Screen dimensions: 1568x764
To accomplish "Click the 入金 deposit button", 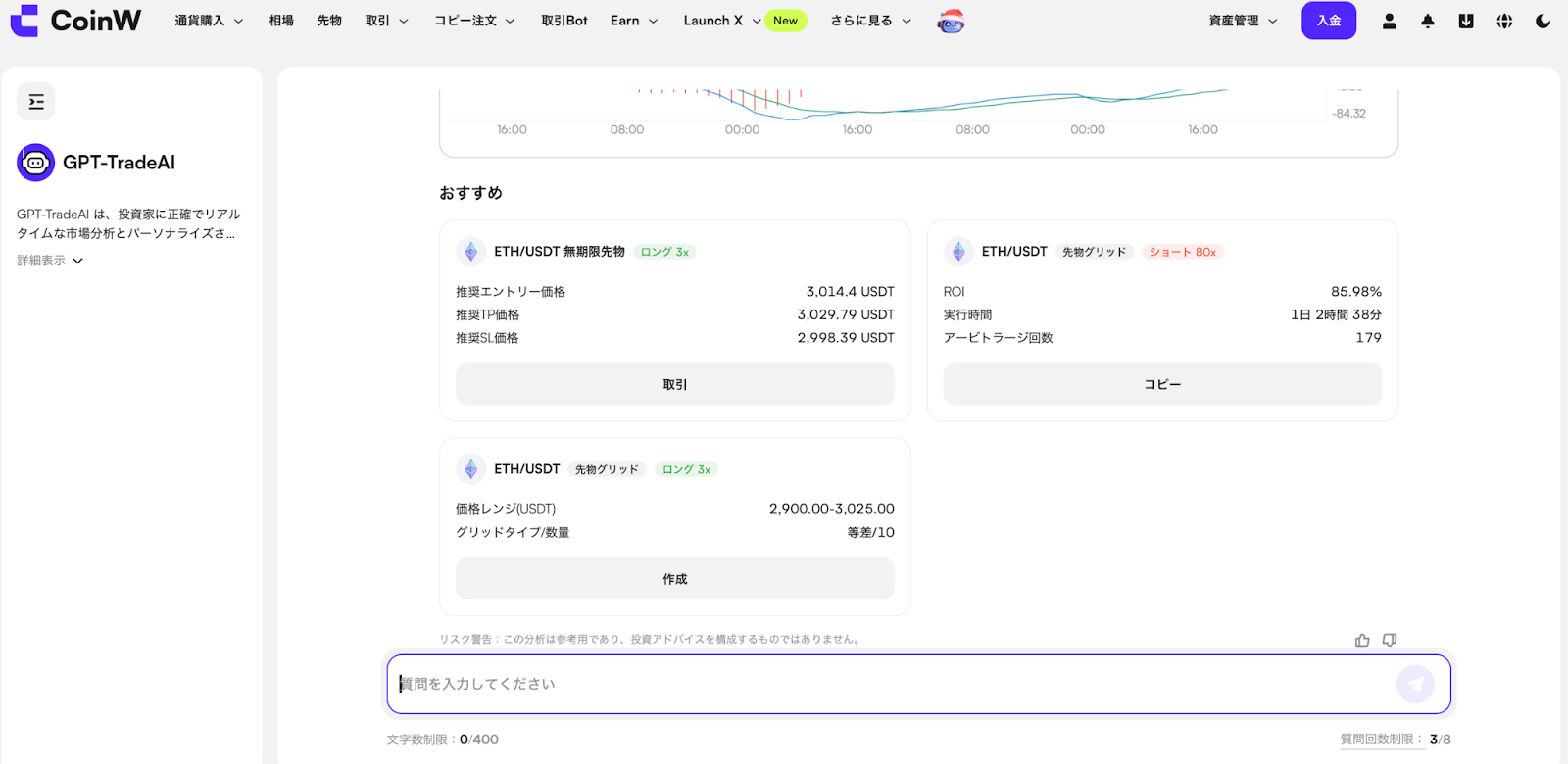I will [x=1328, y=21].
